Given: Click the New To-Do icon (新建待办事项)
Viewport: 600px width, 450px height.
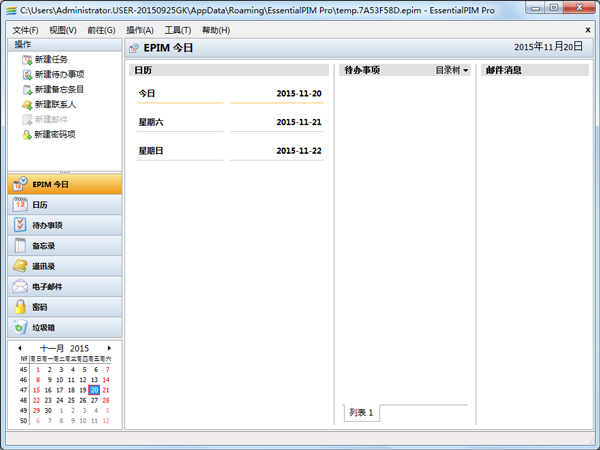Looking at the screenshot, I should (26, 75).
